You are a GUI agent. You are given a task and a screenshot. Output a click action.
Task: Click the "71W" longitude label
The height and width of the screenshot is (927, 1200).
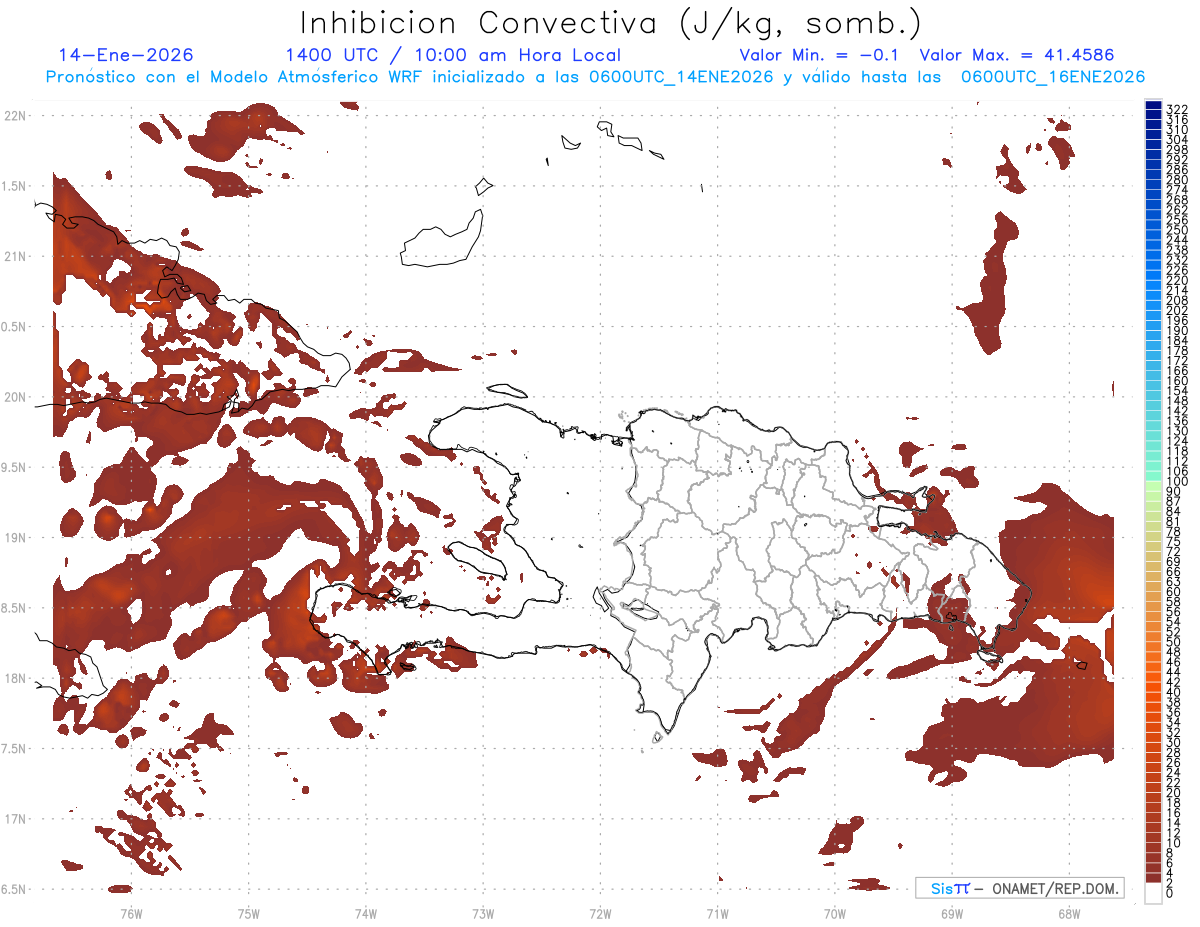[718, 912]
